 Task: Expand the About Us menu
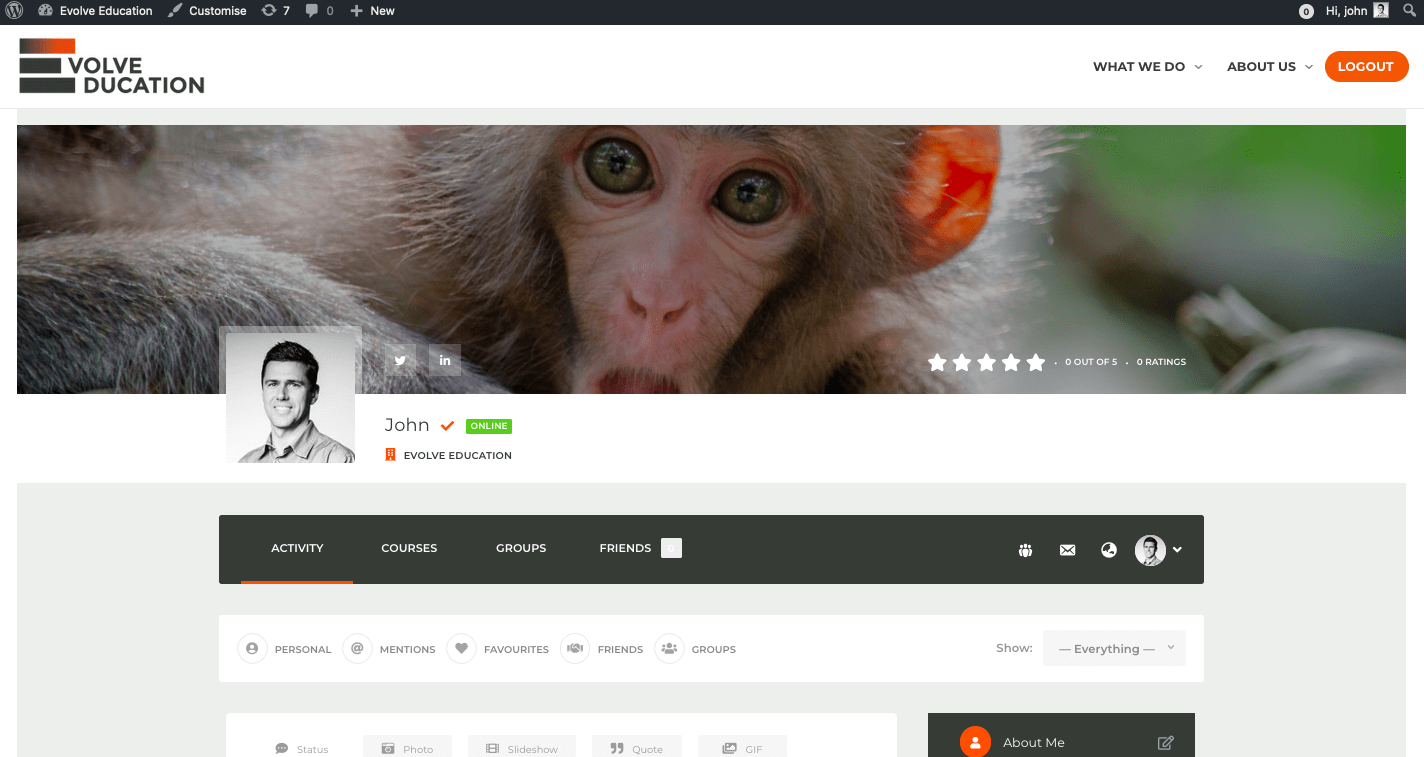pos(1270,67)
